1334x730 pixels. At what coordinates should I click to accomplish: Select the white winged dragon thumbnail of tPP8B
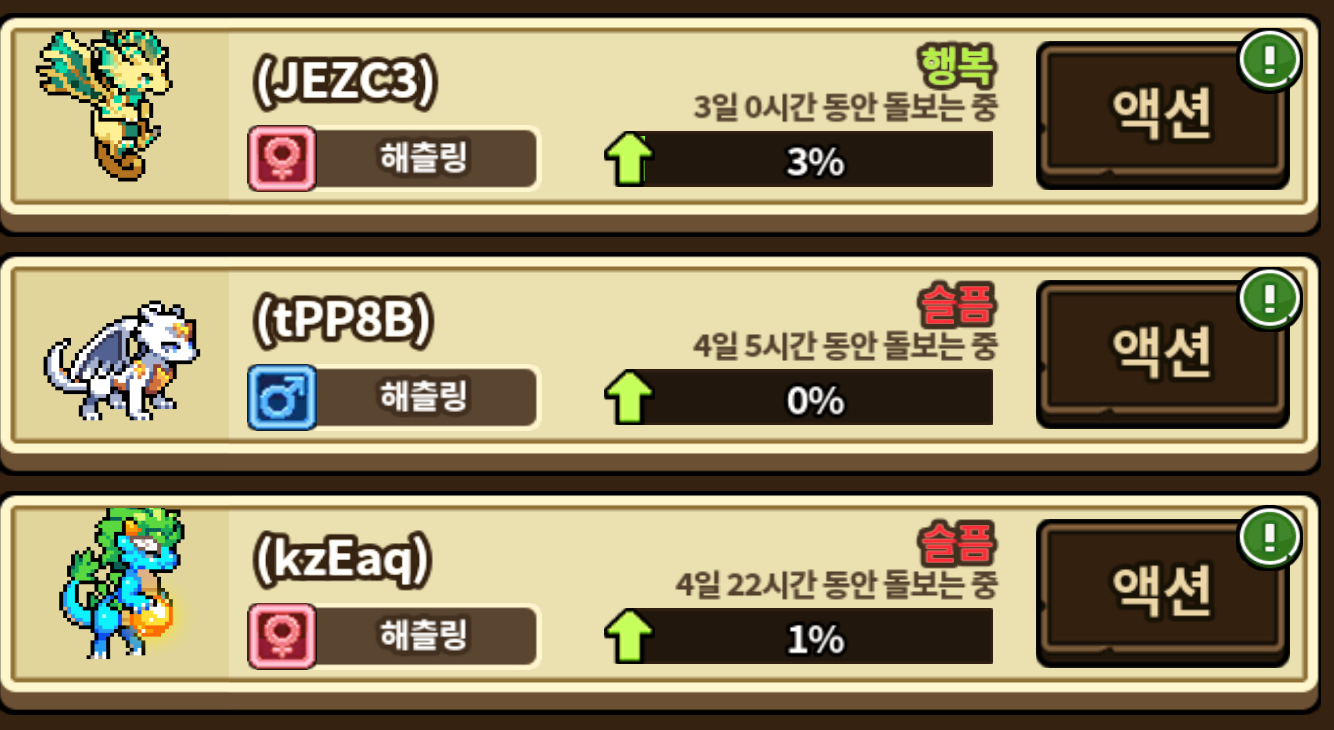tap(122, 360)
